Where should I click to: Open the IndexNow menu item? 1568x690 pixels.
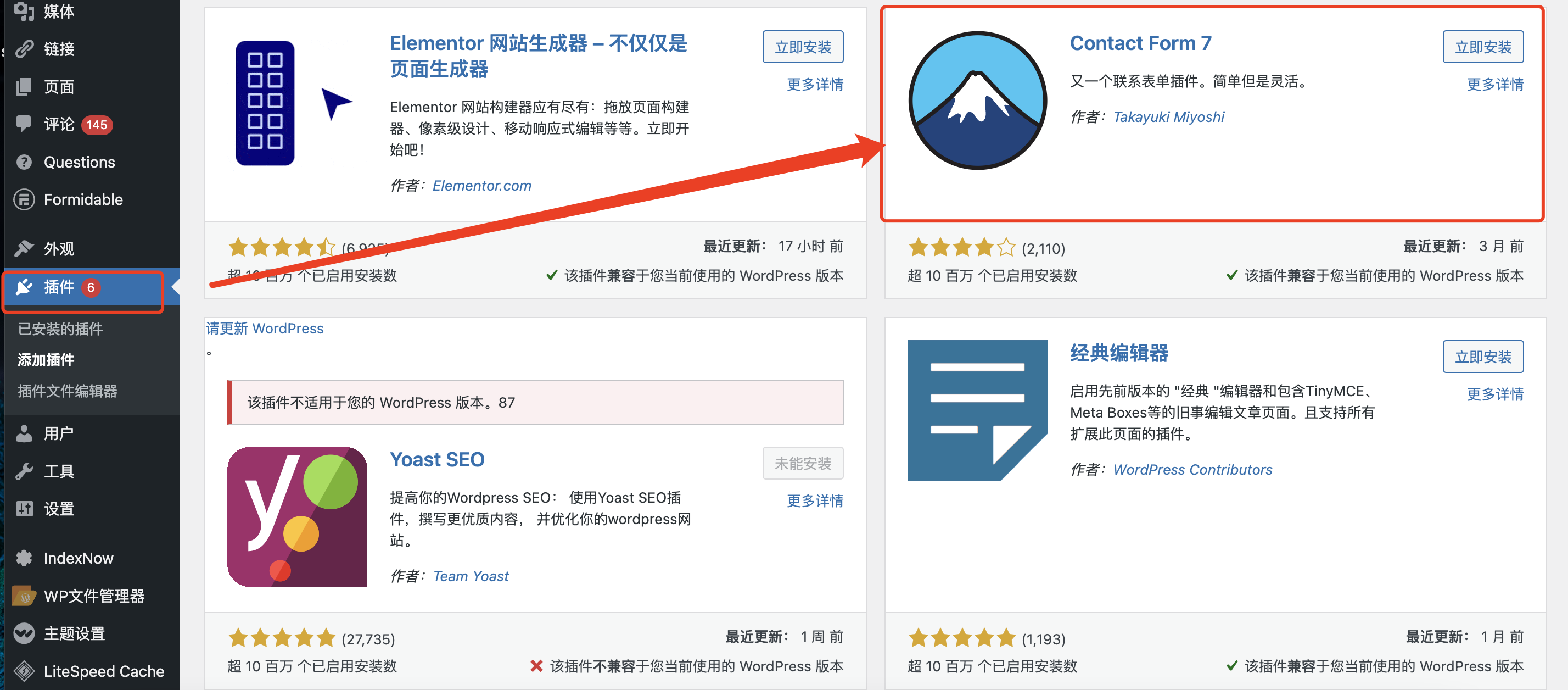tap(79, 558)
